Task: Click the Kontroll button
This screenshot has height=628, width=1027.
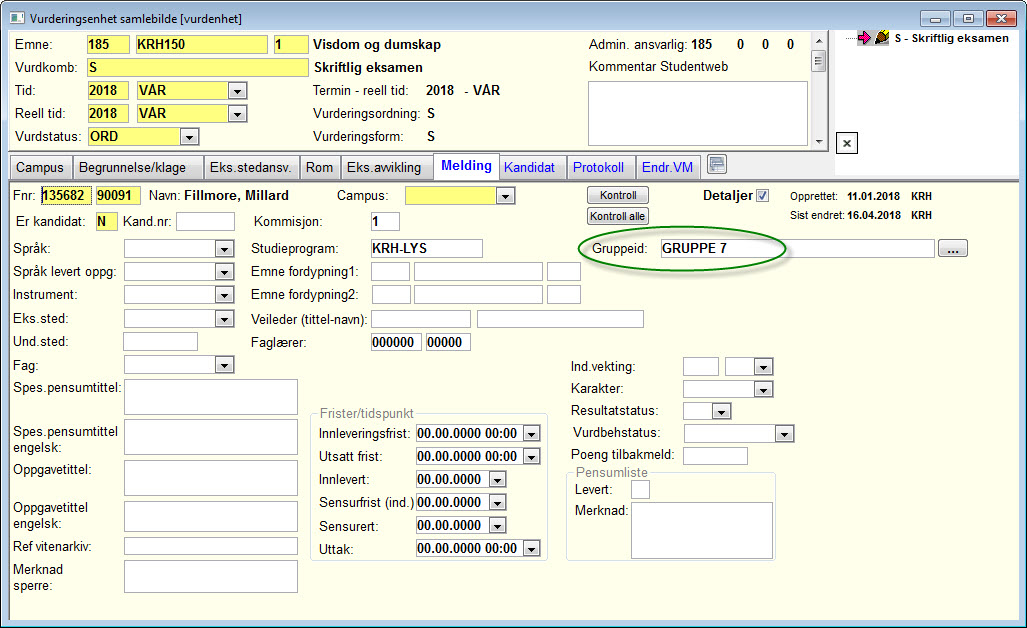Action: click(x=618, y=195)
